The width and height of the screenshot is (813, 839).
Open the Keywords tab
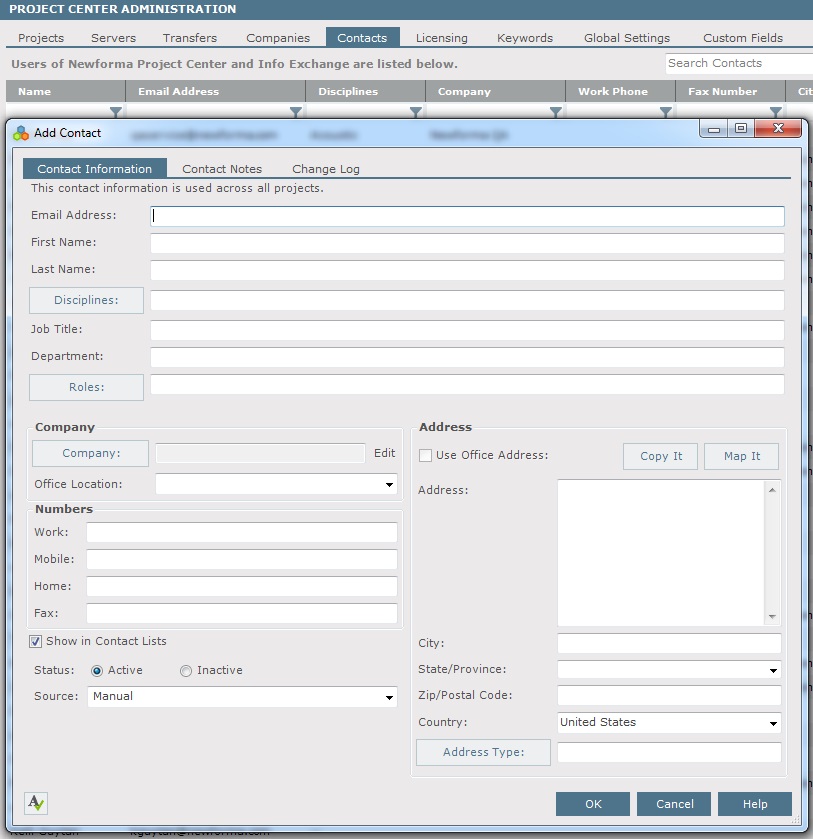(x=525, y=38)
